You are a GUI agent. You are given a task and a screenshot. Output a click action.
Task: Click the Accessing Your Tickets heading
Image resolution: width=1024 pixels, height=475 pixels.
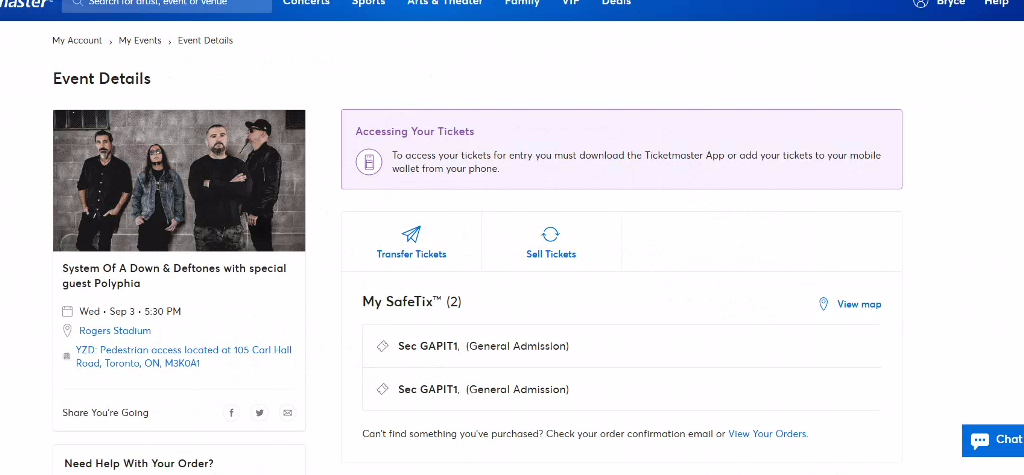(415, 131)
